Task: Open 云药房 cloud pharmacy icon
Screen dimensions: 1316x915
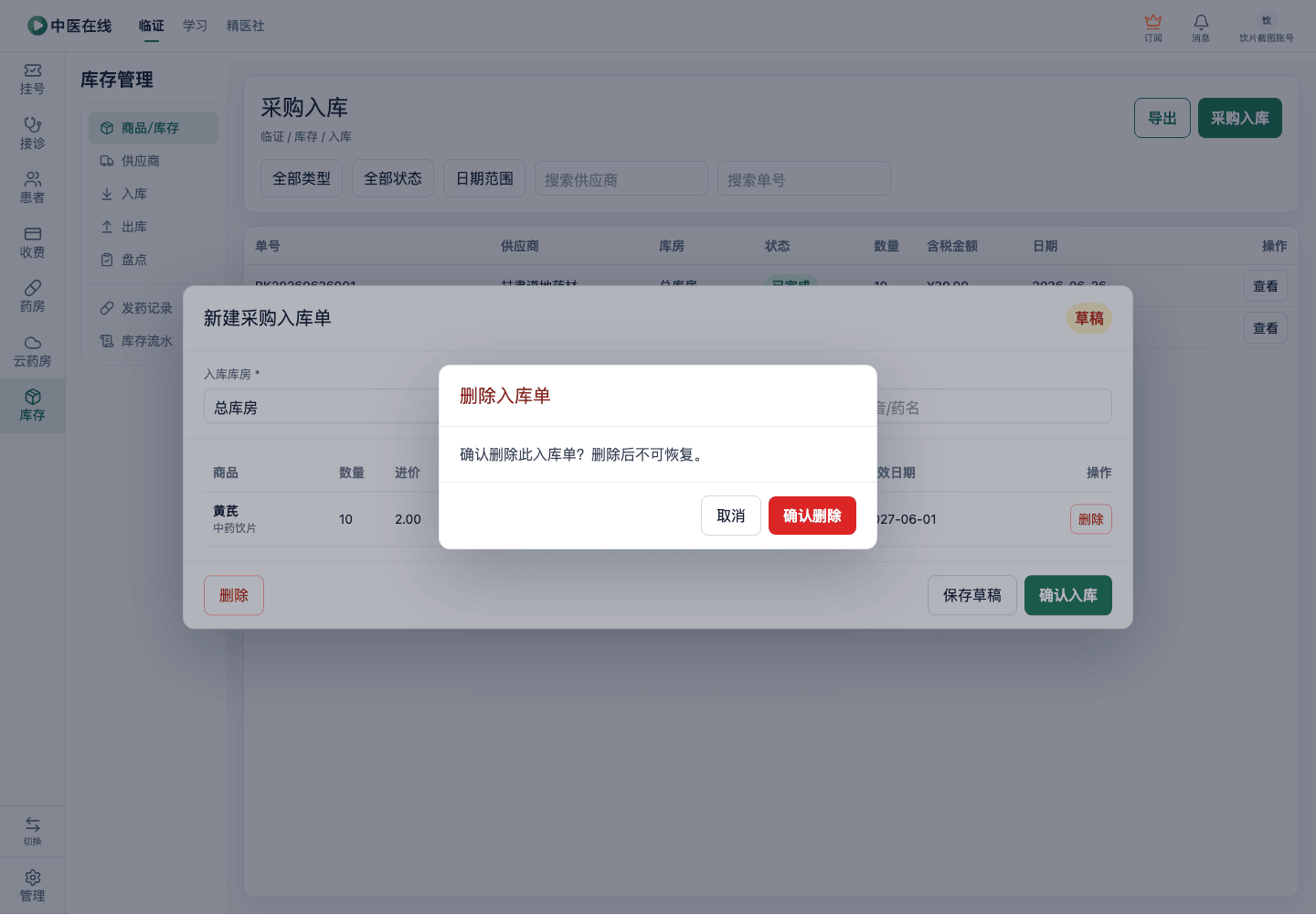Action: [32, 351]
